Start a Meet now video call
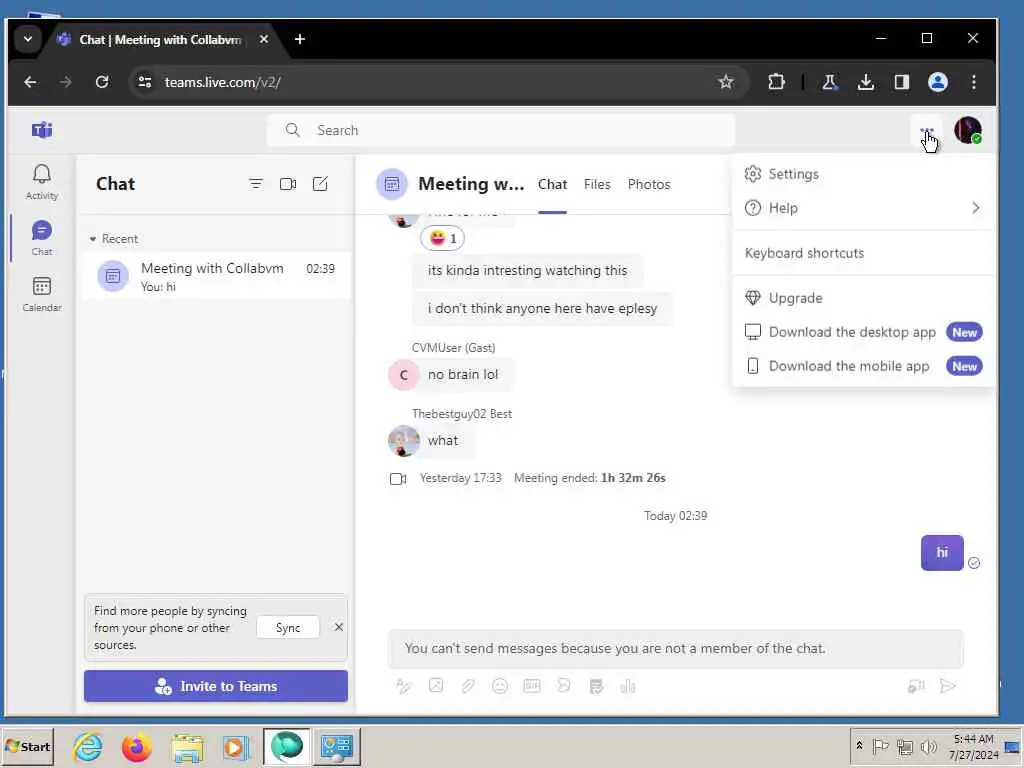The height and width of the screenshot is (768, 1024). (x=288, y=184)
